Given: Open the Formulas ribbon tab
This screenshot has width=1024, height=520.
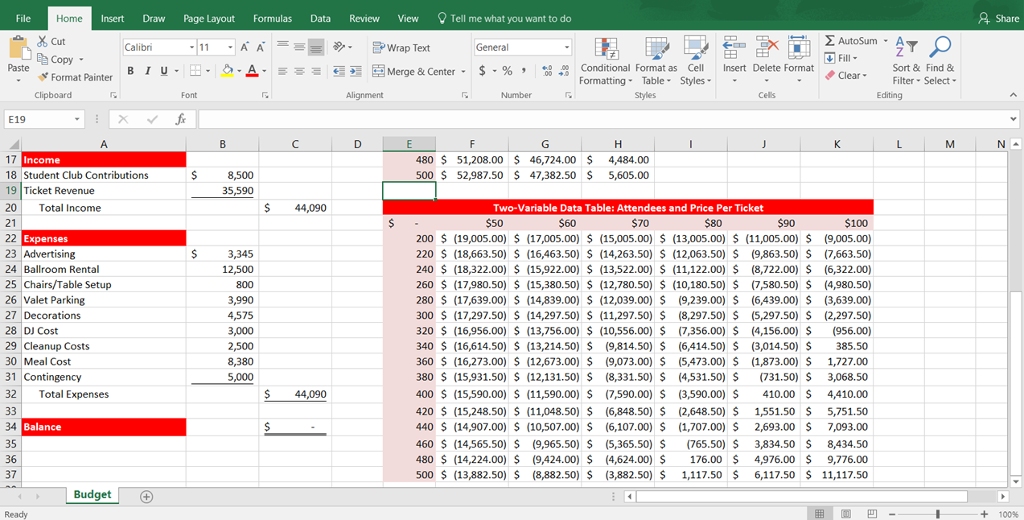Looking at the screenshot, I should [272, 18].
